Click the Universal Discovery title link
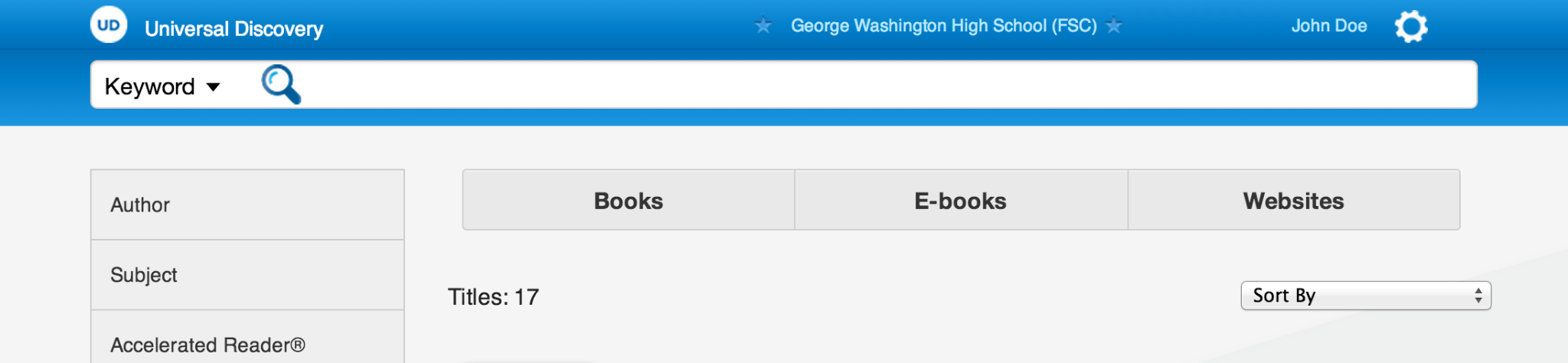 click(x=234, y=29)
